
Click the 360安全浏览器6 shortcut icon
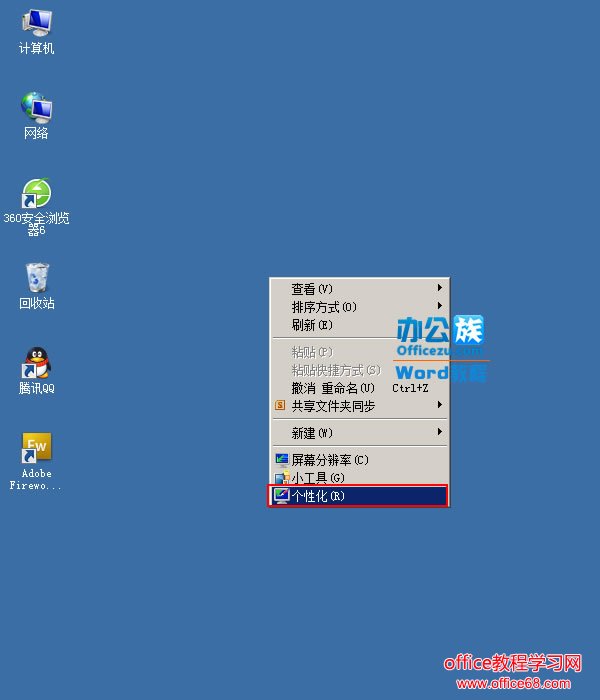36,193
